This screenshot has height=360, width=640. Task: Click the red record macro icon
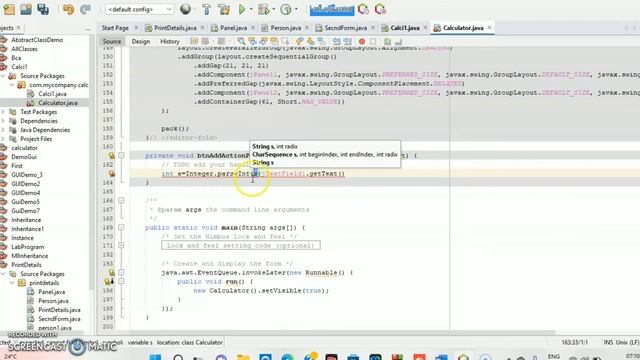click(362, 41)
